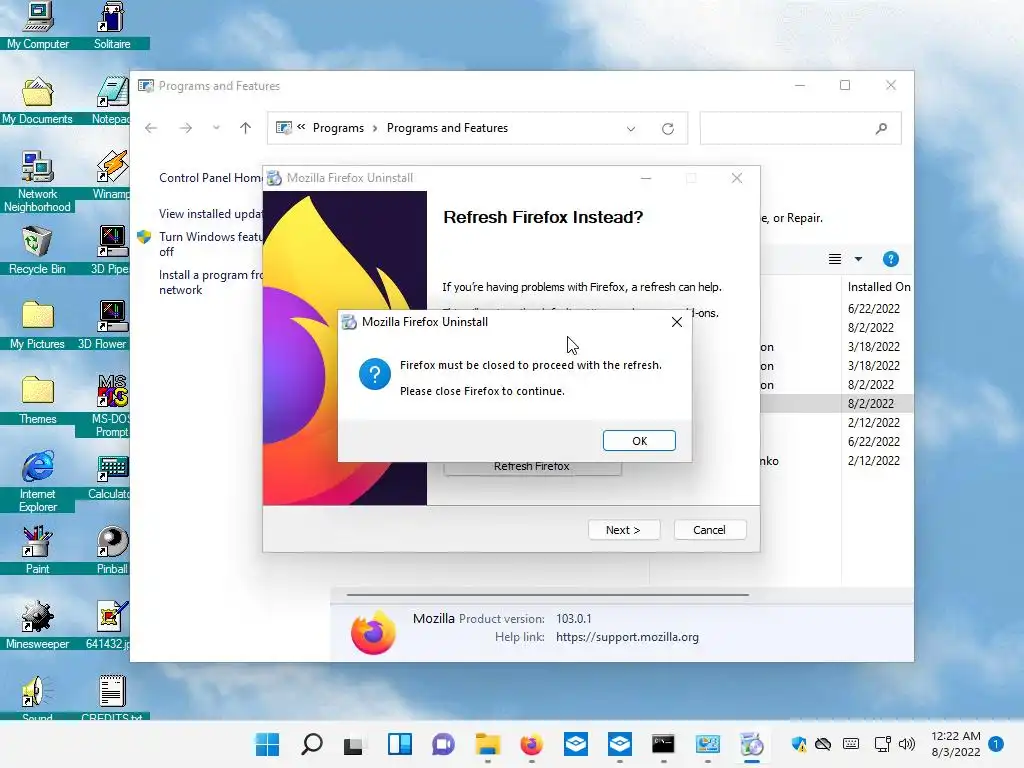
Task: Cancel the Mozilla Firefox Uninstall wizard
Action: 709,530
